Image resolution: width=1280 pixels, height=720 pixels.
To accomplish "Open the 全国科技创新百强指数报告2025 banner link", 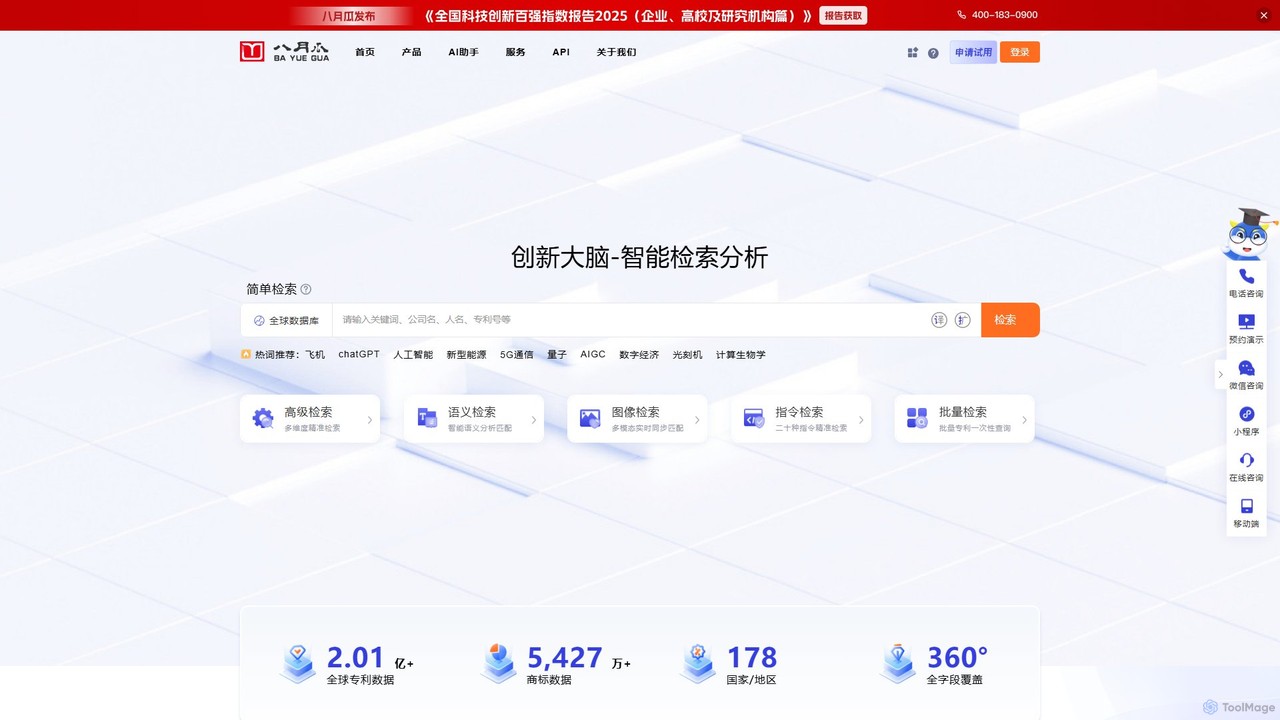I will tap(617, 15).
